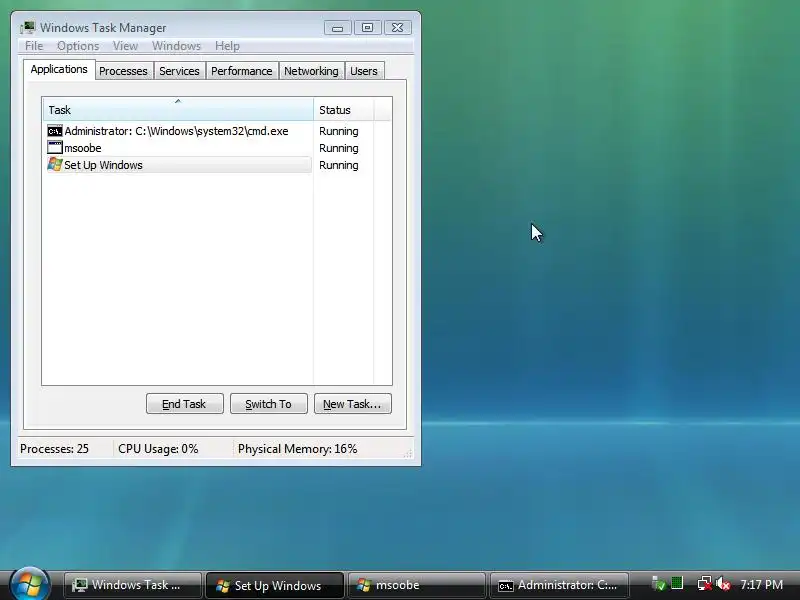Sort by the Task column header
800x600 pixels.
point(178,109)
